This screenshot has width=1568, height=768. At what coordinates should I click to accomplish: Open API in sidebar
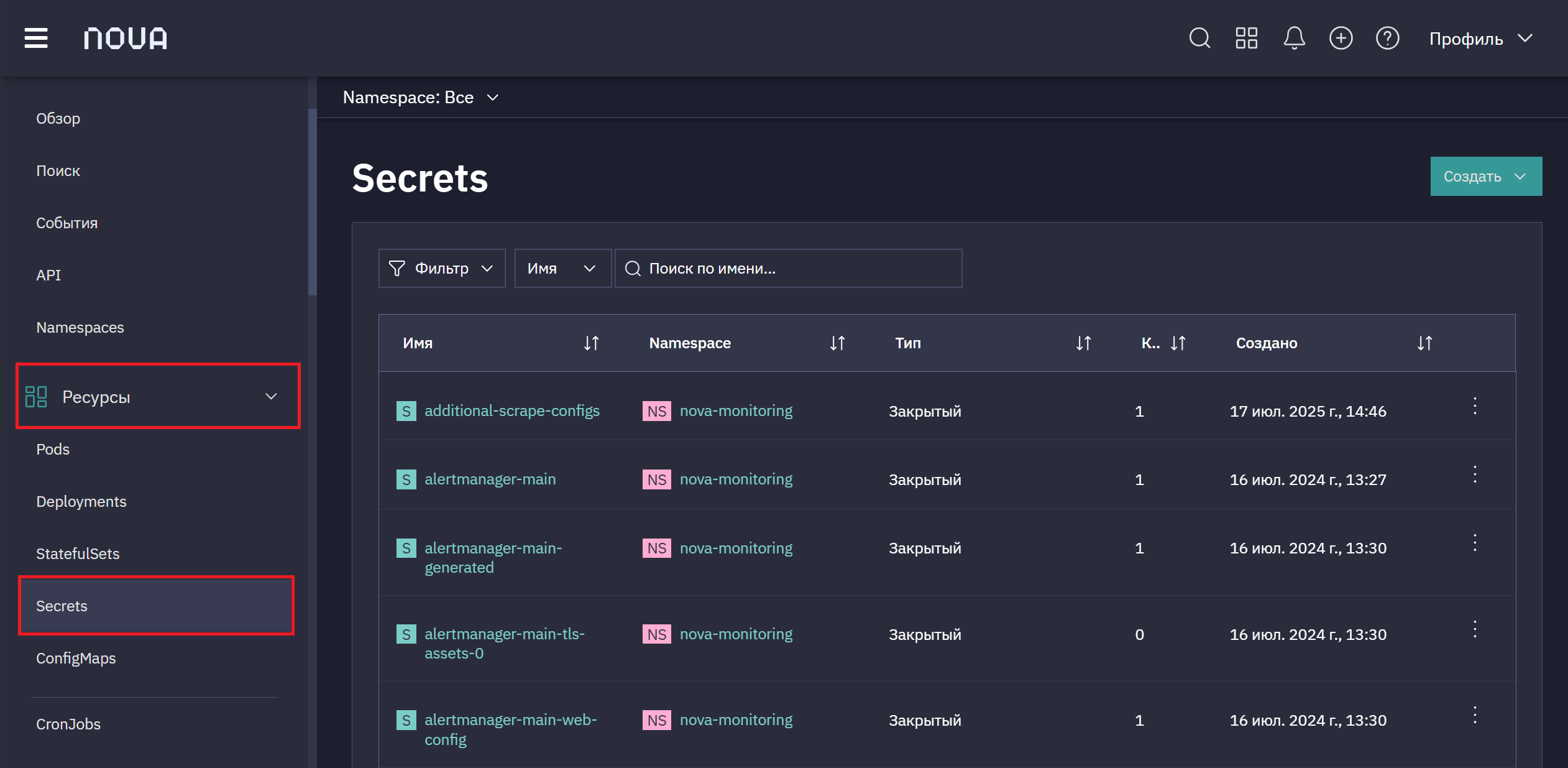pyautogui.click(x=48, y=275)
